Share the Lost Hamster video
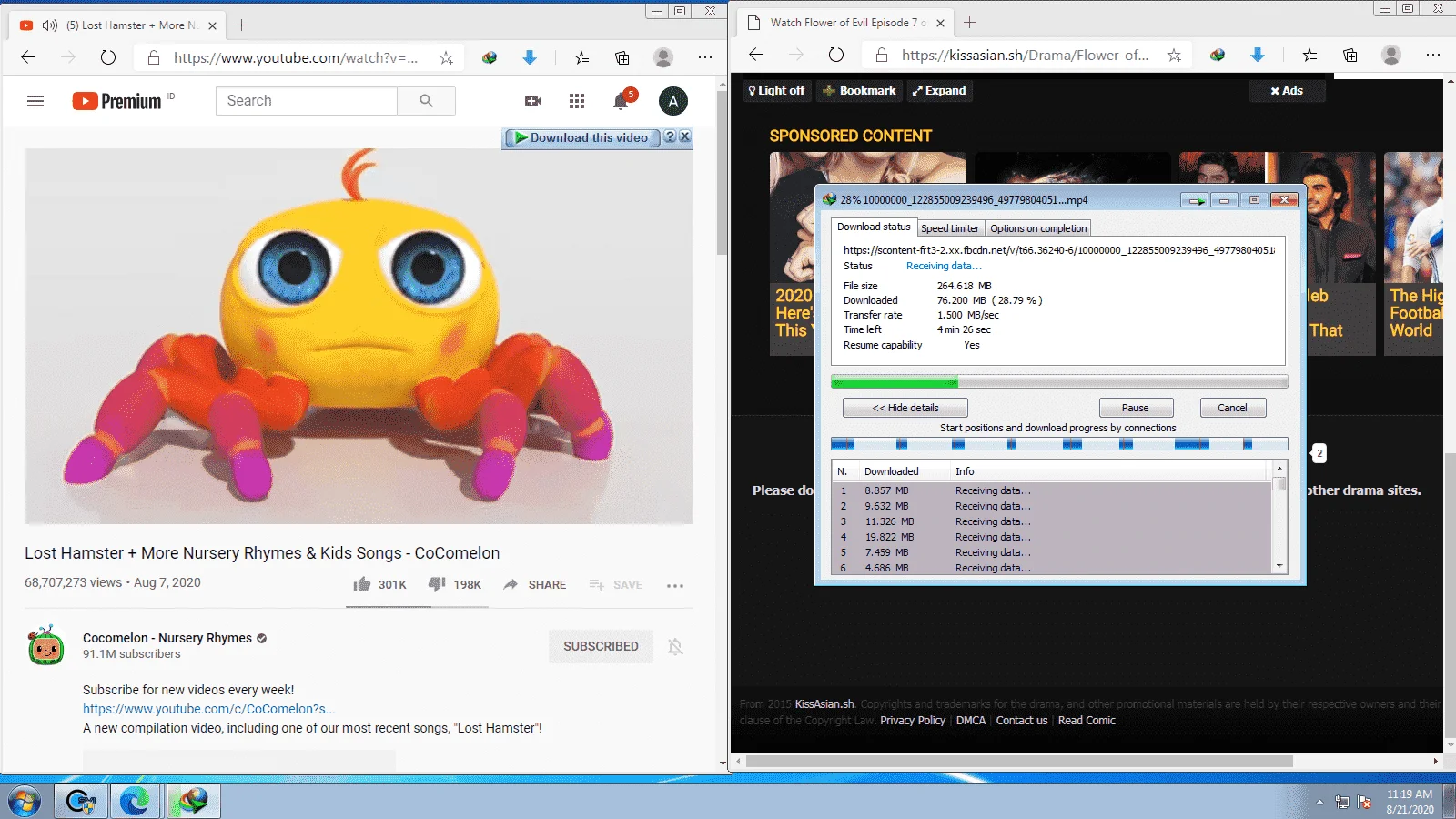 (x=534, y=584)
